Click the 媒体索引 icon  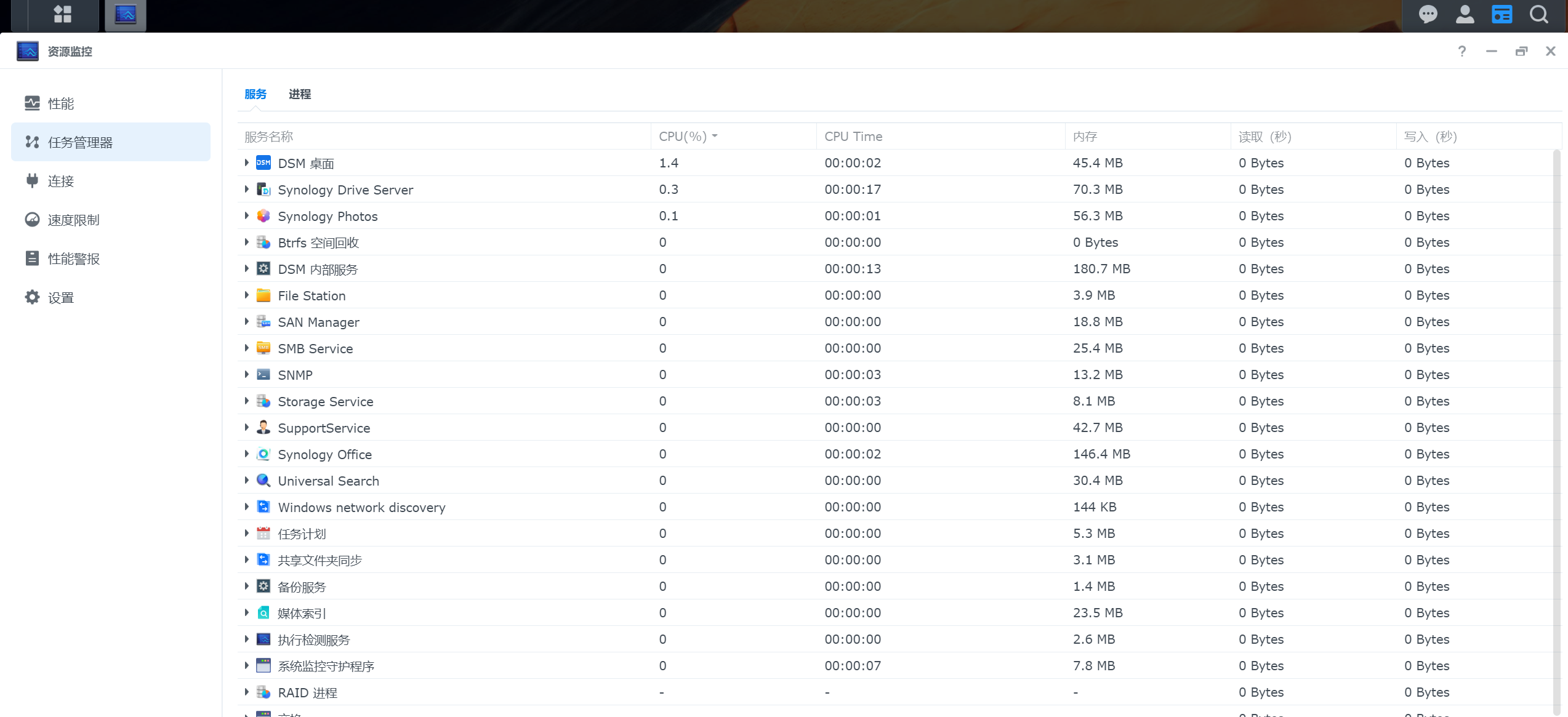263,612
